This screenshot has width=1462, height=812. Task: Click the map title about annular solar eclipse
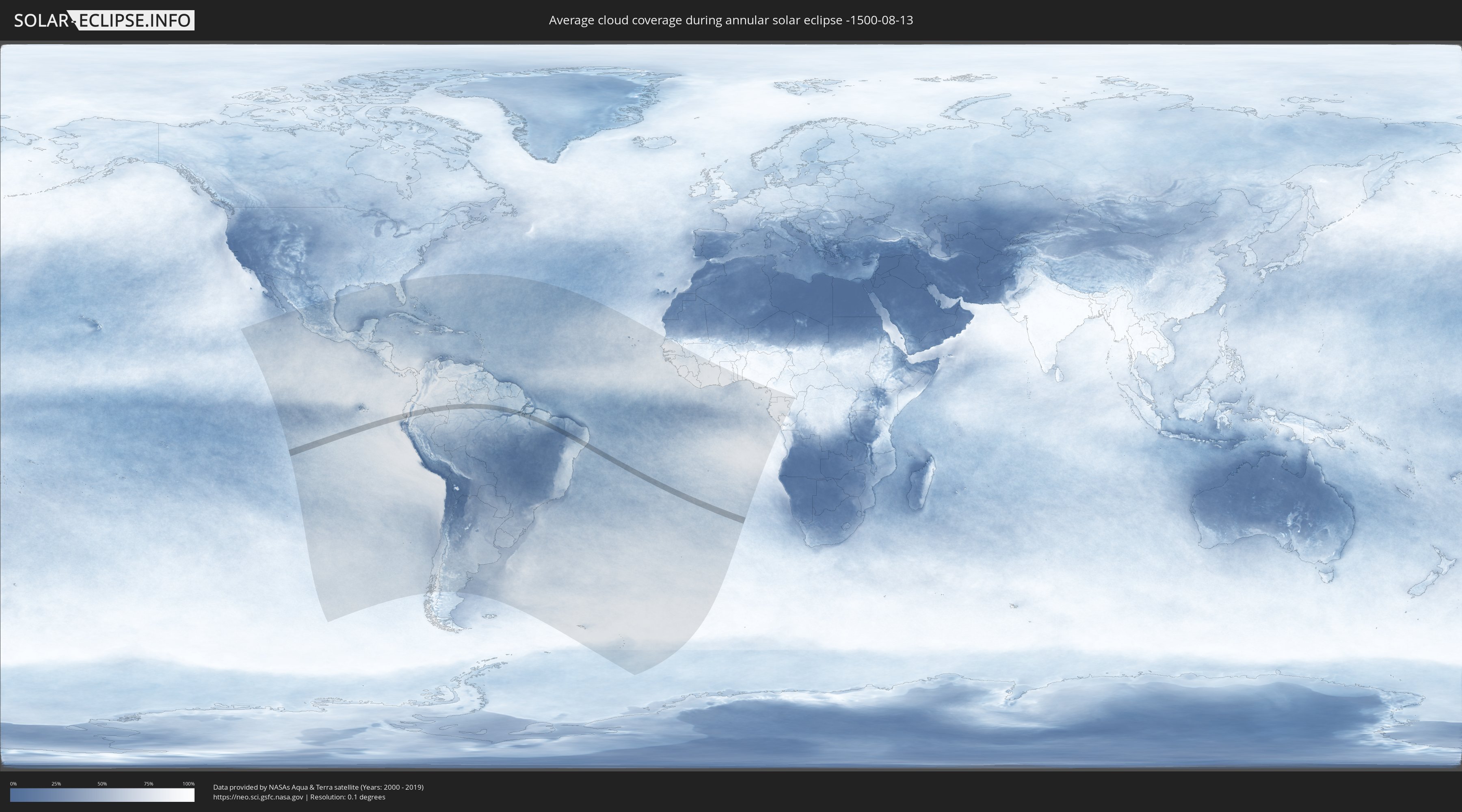[731, 20]
